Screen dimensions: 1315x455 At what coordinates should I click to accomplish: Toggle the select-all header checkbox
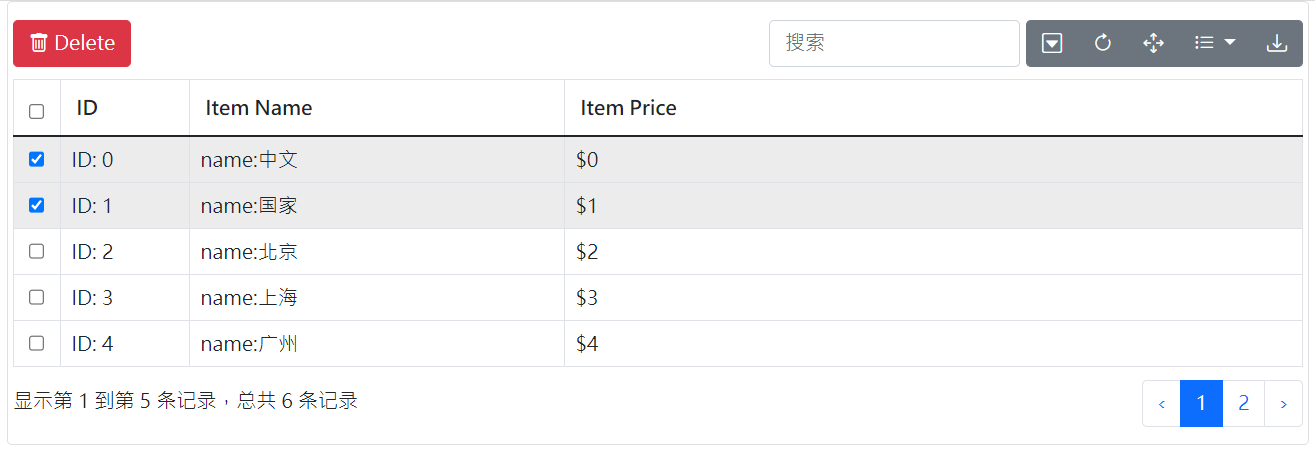[x=37, y=111]
